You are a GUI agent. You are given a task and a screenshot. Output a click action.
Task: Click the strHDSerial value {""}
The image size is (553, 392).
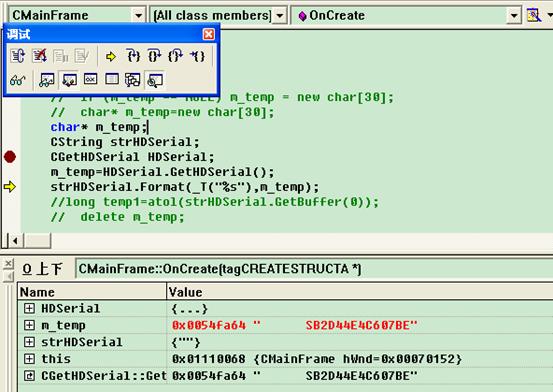186,342
